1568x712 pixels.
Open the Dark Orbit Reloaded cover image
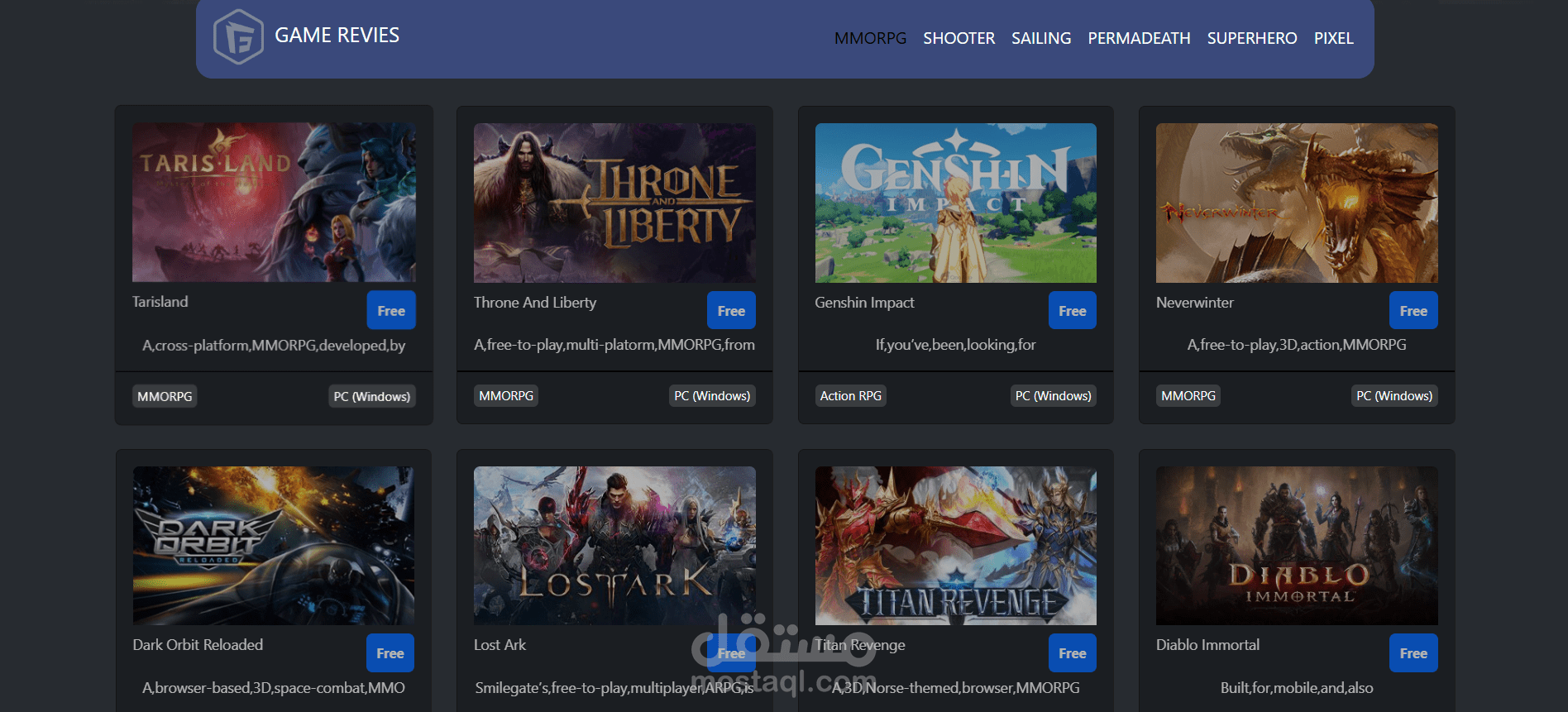tap(274, 546)
